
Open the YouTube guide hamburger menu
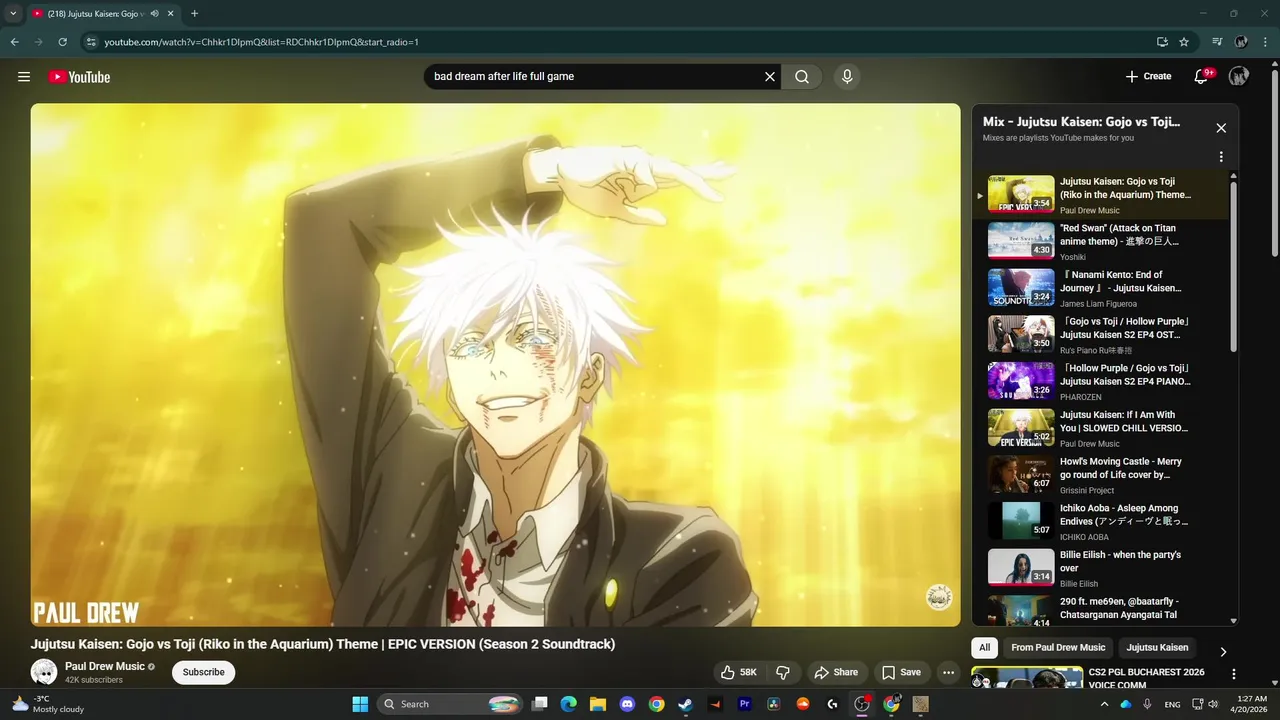coord(24,77)
